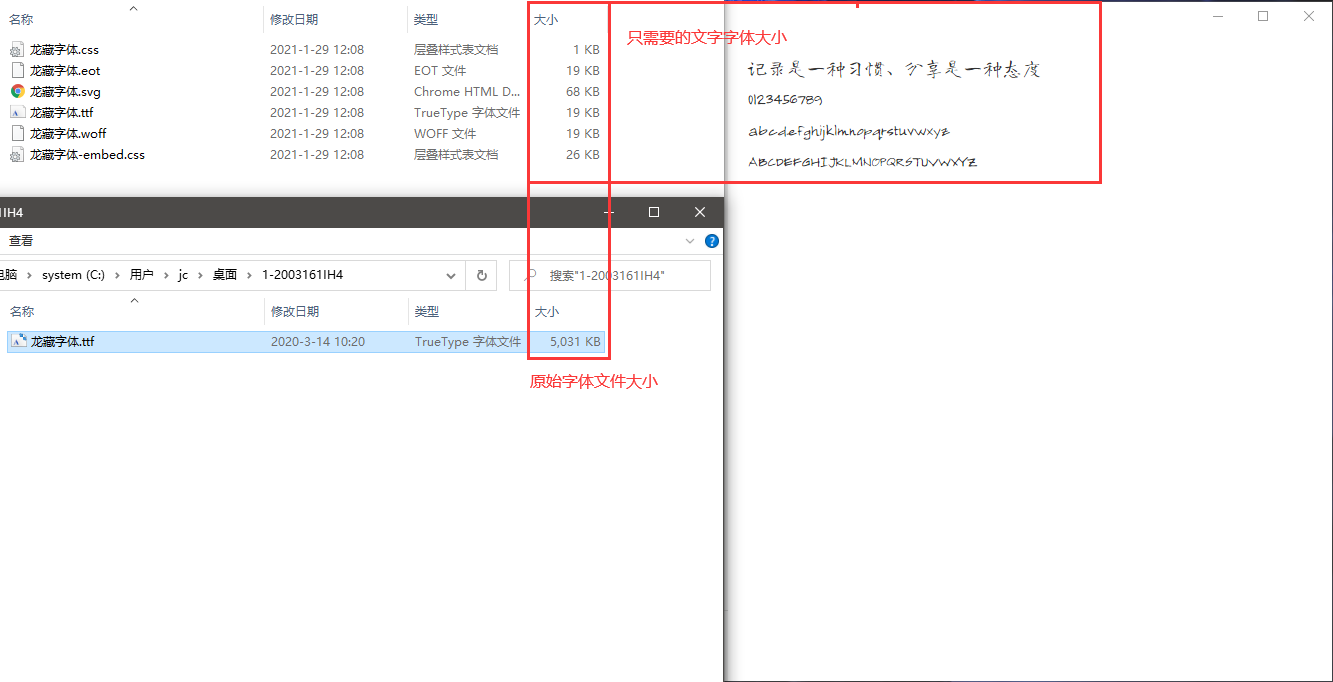The width and height of the screenshot is (1333, 682).
Task: Click the type 层叠样式表文档 of 龙藏字体.css
Action: pyautogui.click(x=456, y=49)
